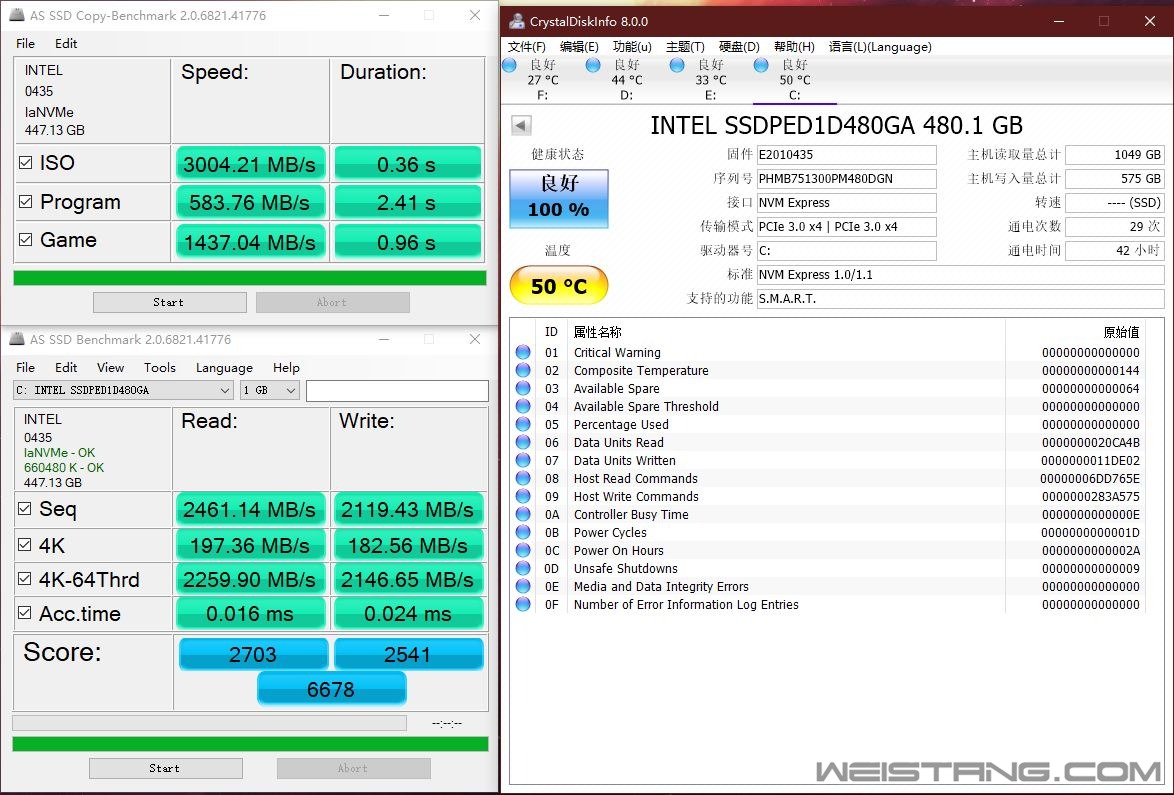
Task: Click status orb for Data Units Written
Action: (x=523, y=460)
